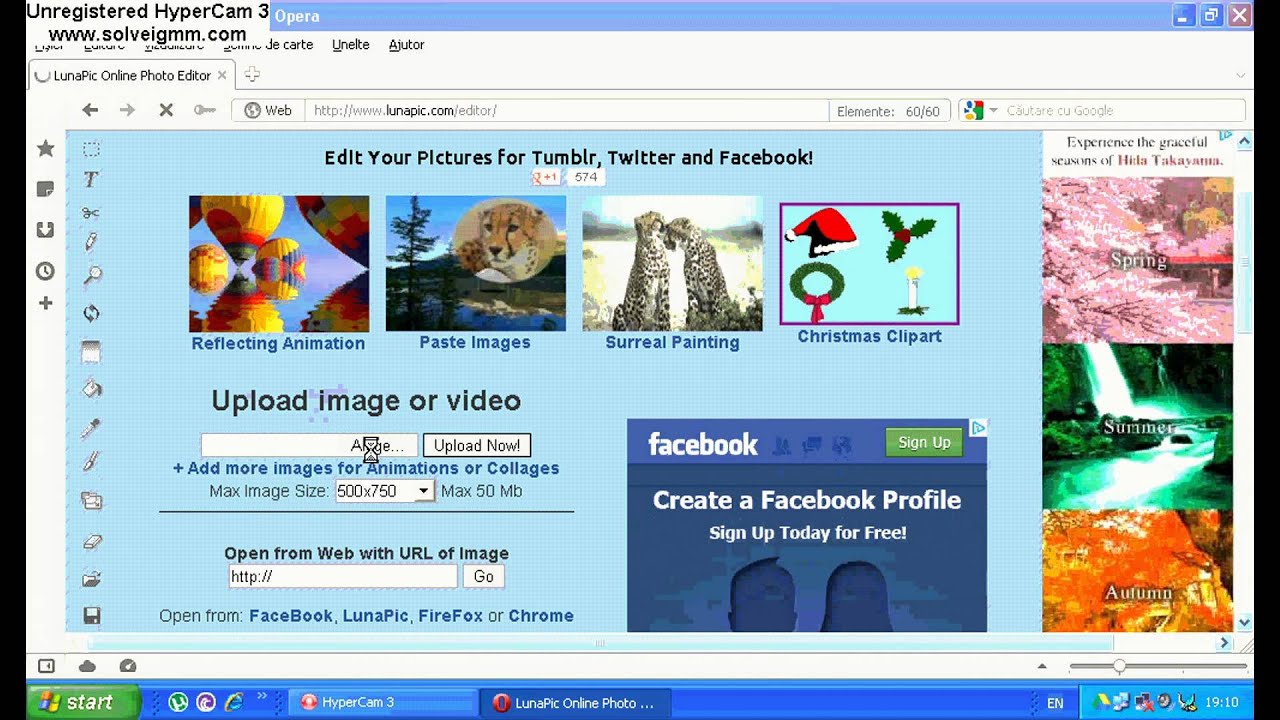Activate the magnifier zoom tool
The image size is (1280, 720).
click(x=91, y=275)
